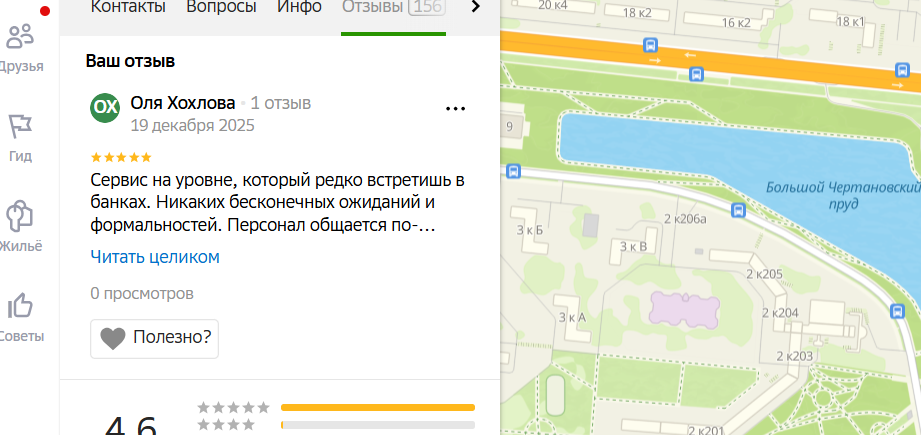Screen dimensions: 921x435
Task: Filter reviews by five-star bar
Action: click(x=378, y=407)
